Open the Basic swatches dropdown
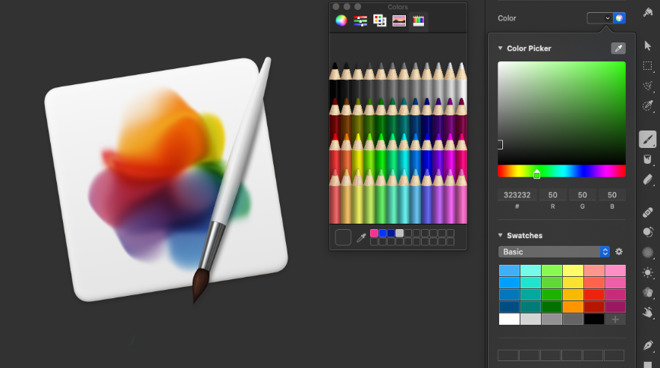This screenshot has width=660, height=368. [x=554, y=251]
